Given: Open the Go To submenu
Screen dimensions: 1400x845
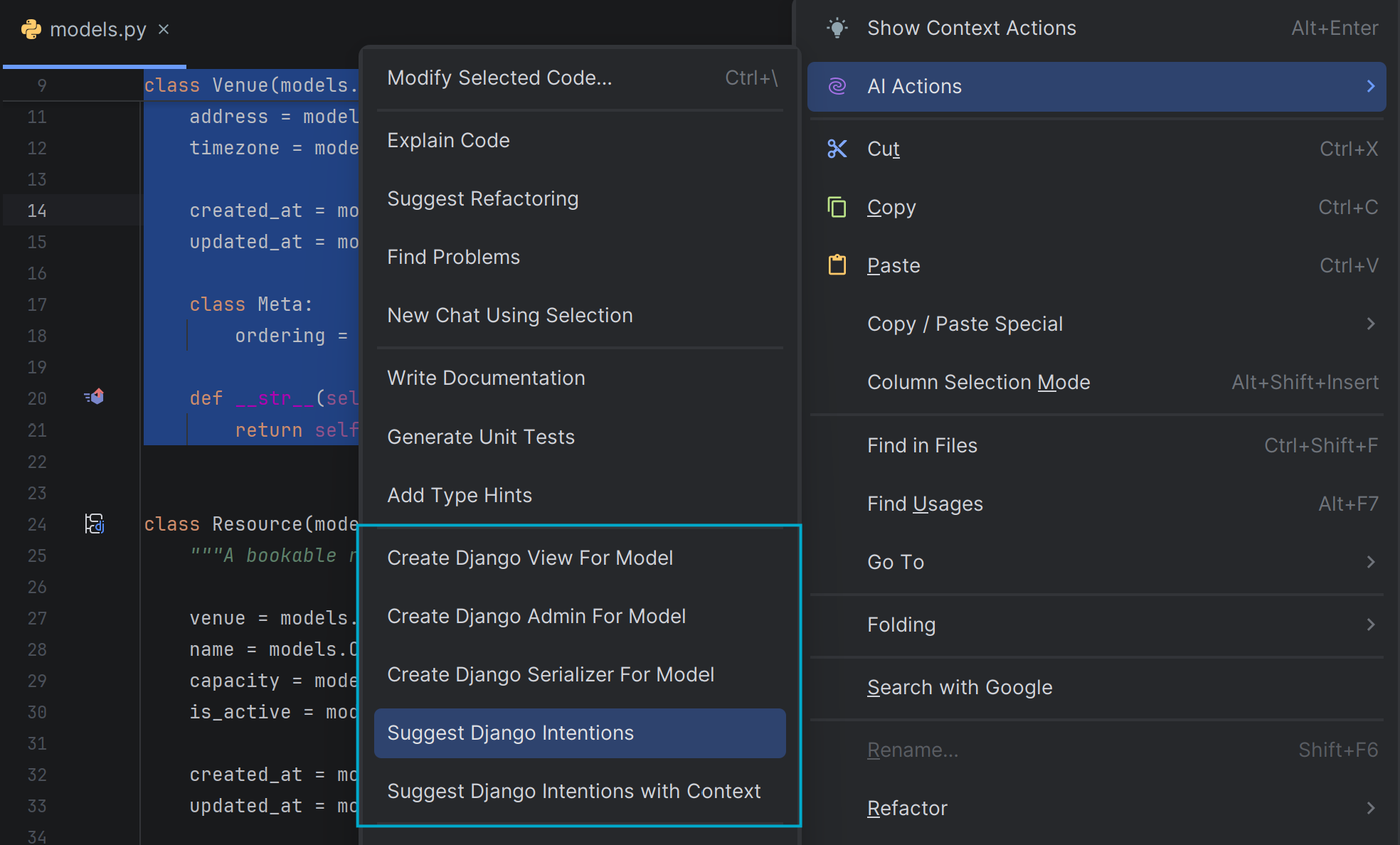Looking at the screenshot, I should [x=1096, y=562].
